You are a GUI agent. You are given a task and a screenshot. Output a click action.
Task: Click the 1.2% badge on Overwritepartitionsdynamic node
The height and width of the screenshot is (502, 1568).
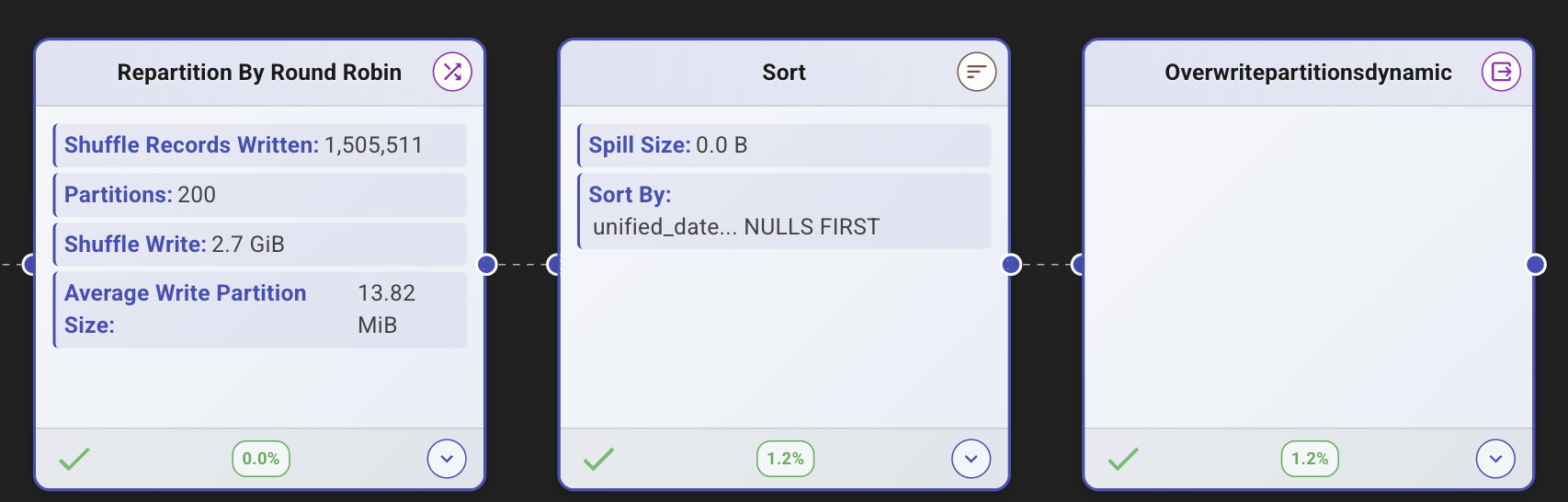point(1310,459)
